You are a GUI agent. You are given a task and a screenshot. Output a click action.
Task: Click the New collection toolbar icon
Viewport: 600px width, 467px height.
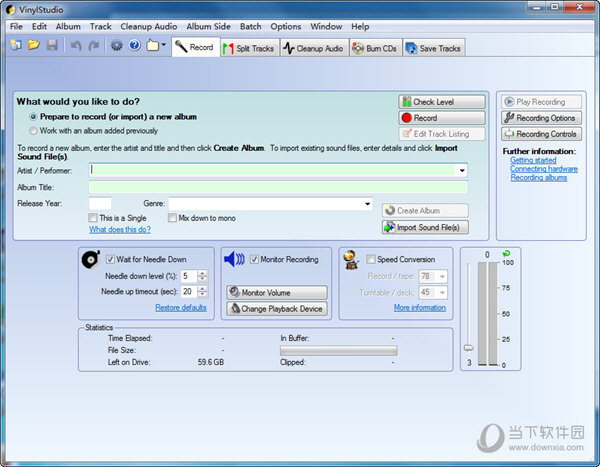15,46
